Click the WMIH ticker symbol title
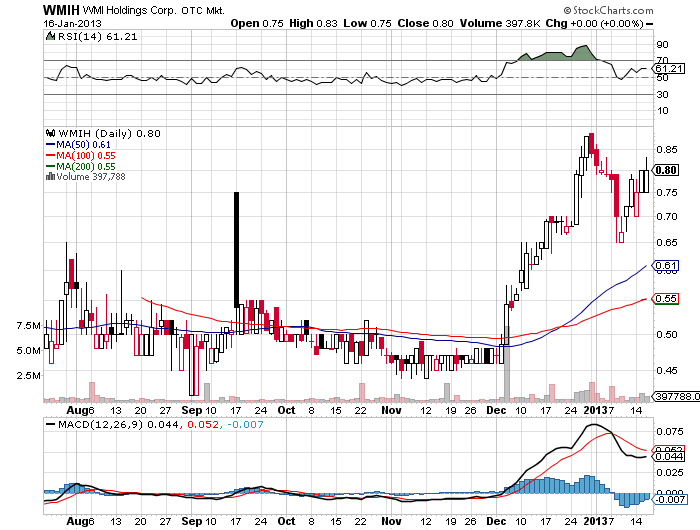This screenshot has height=530, width=700. [x=61, y=10]
